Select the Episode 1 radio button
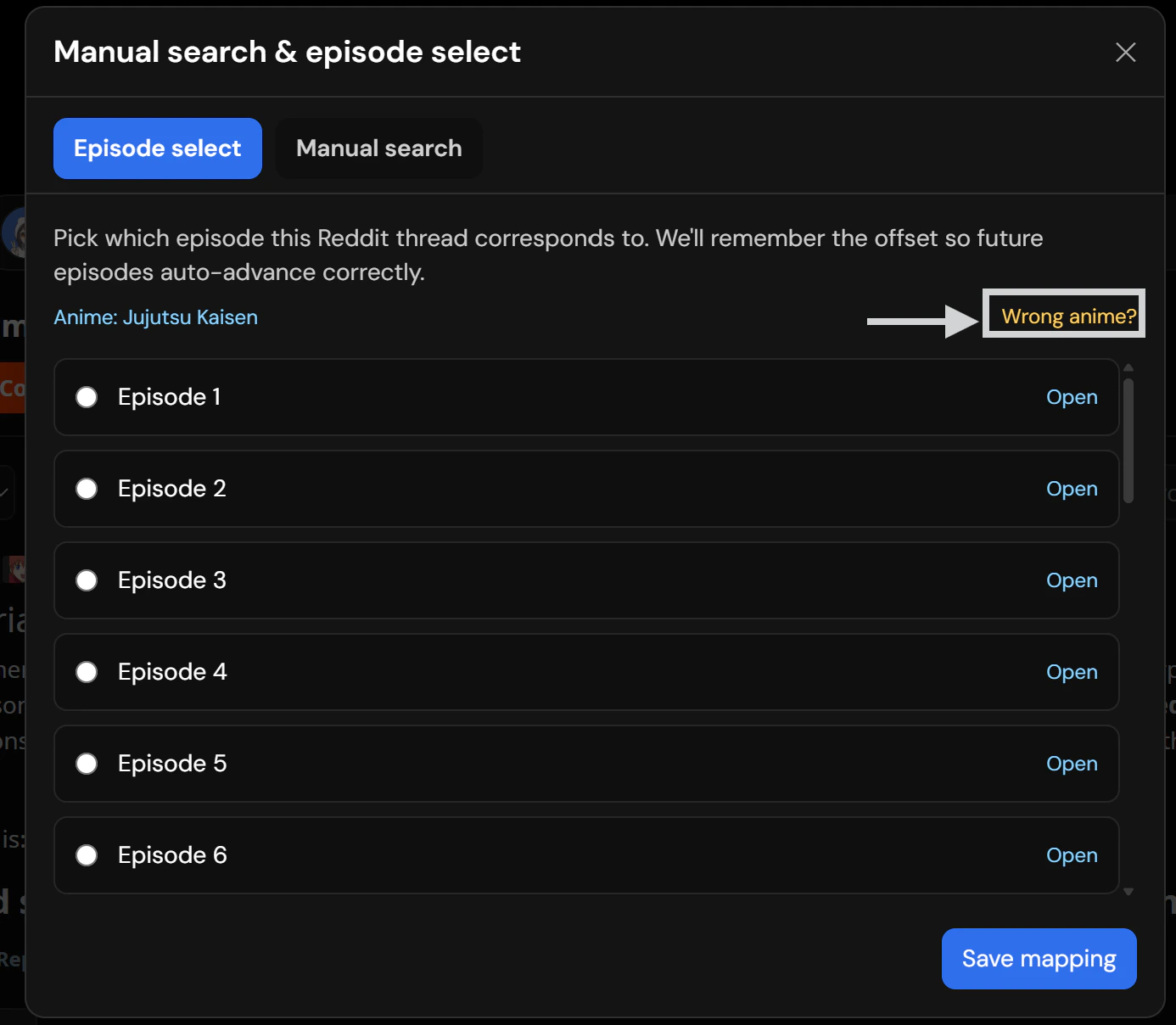The image size is (1176, 1025). pyautogui.click(x=87, y=397)
